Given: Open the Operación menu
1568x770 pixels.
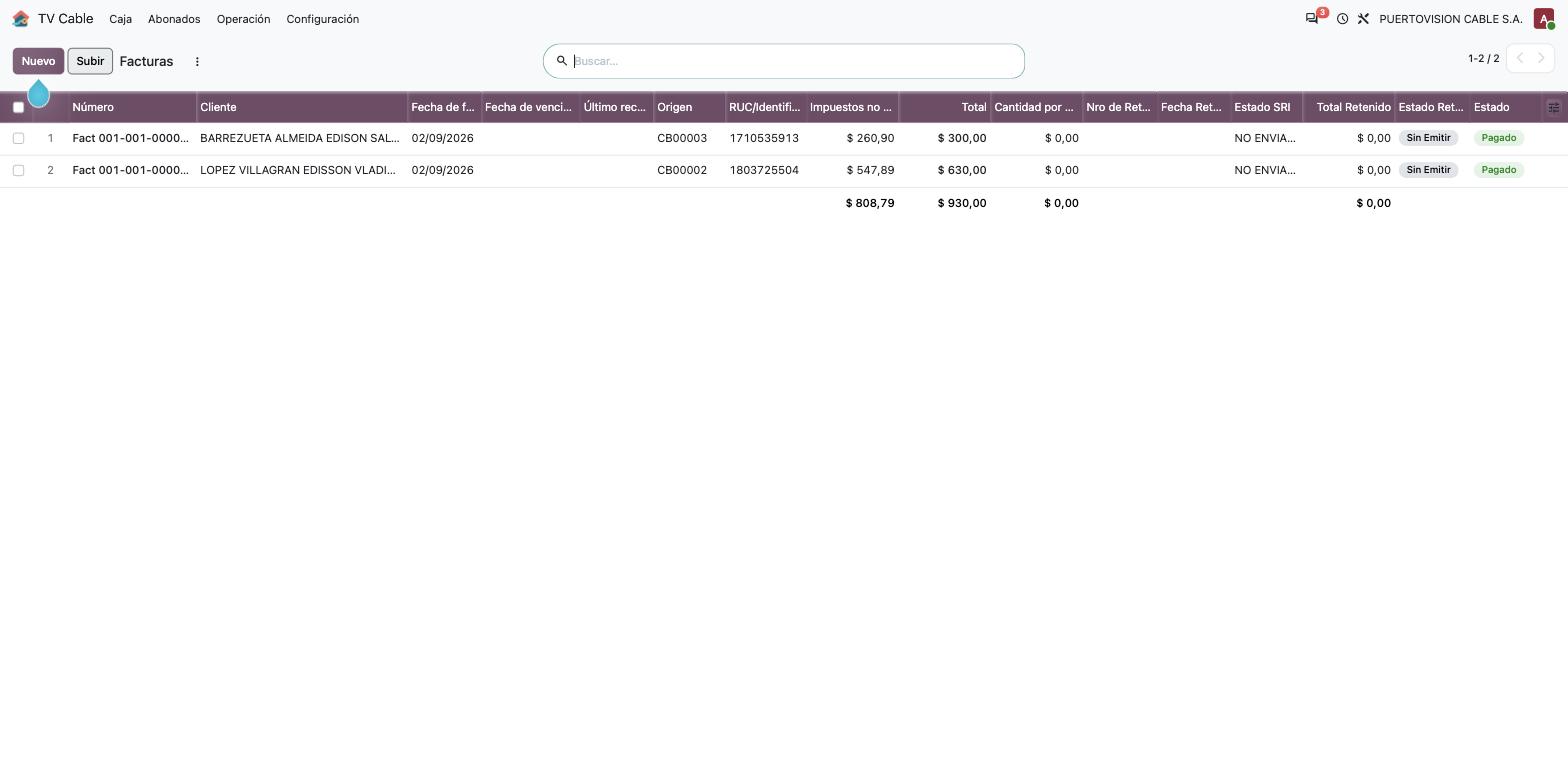Looking at the screenshot, I should pyautogui.click(x=243, y=19).
